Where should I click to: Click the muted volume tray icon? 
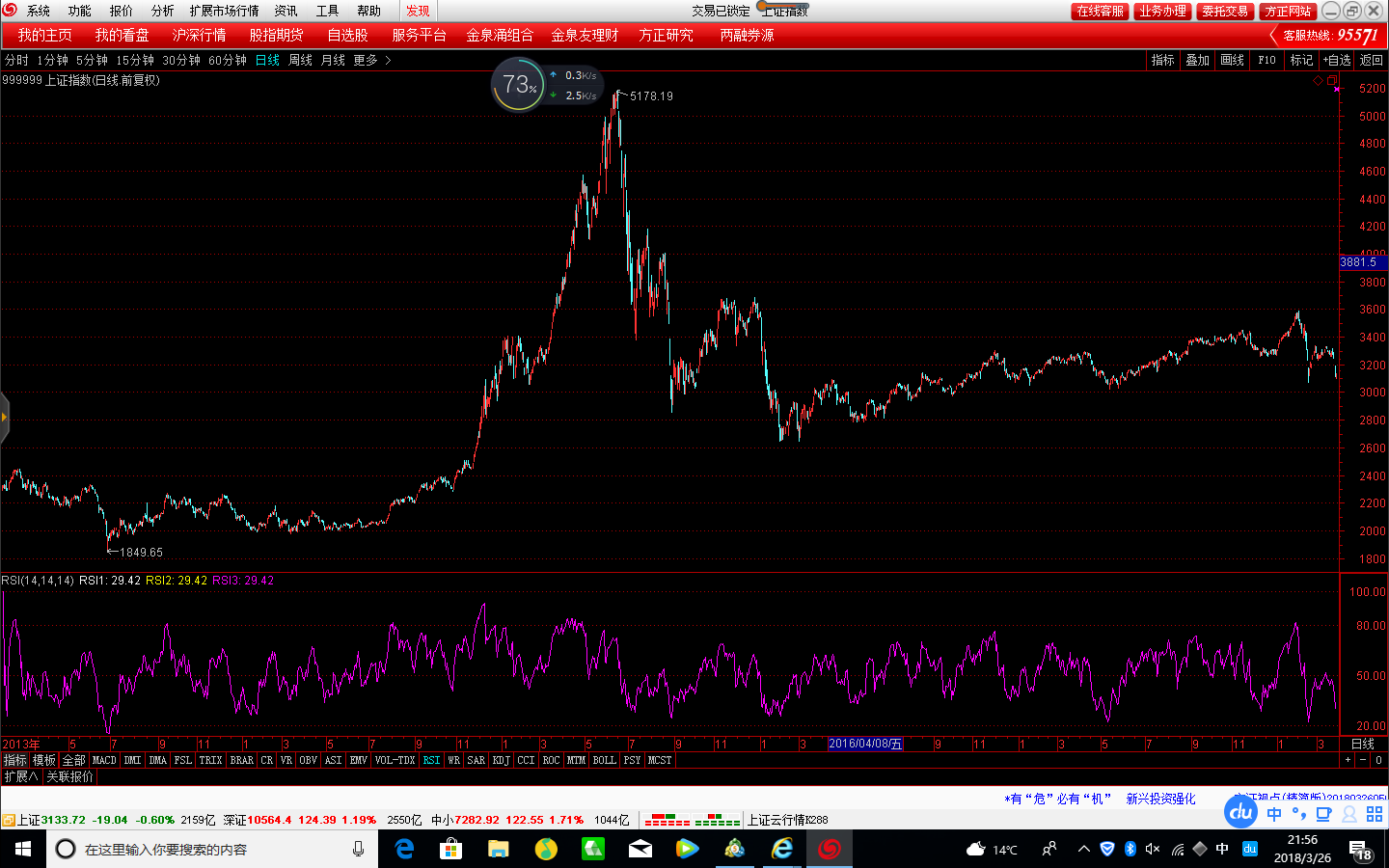point(1153,849)
